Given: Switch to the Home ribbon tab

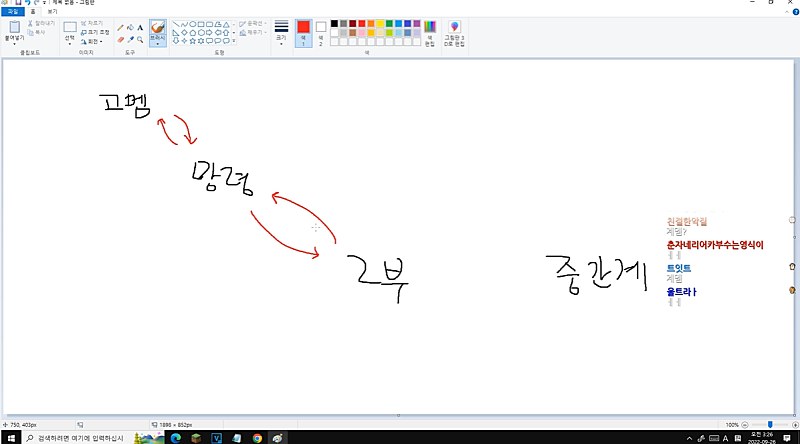Looking at the screenshot, I should (33, 12).
